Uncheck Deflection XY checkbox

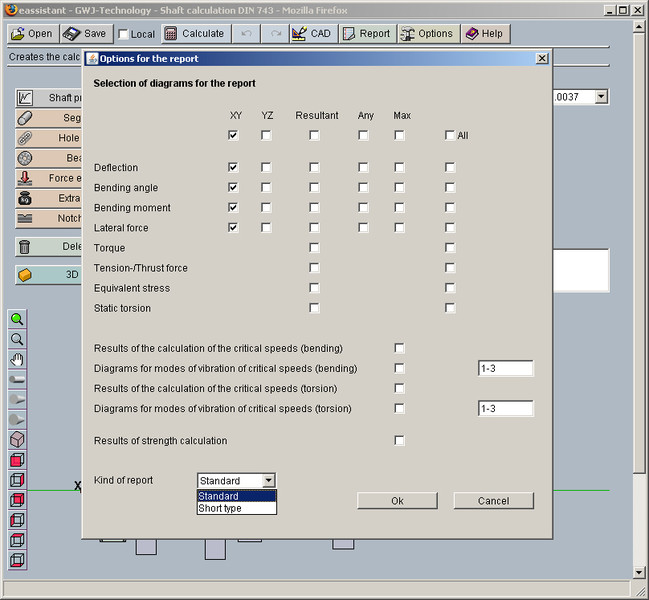tap(233, 168)
